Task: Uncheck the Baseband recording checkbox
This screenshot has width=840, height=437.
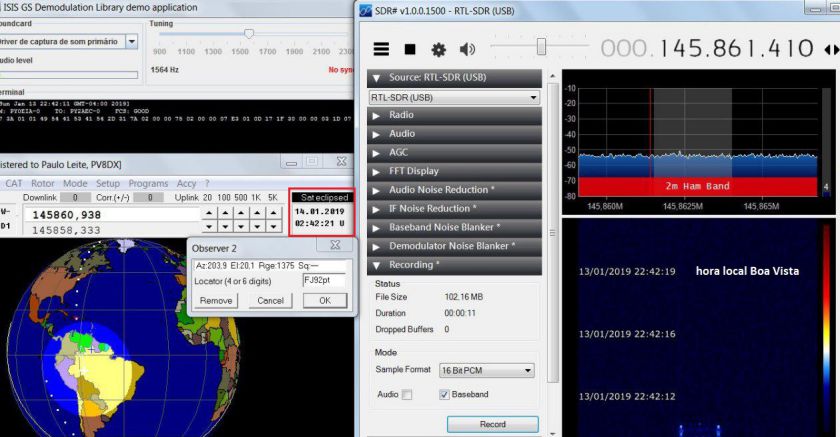Action: click(x=444, y=395)
